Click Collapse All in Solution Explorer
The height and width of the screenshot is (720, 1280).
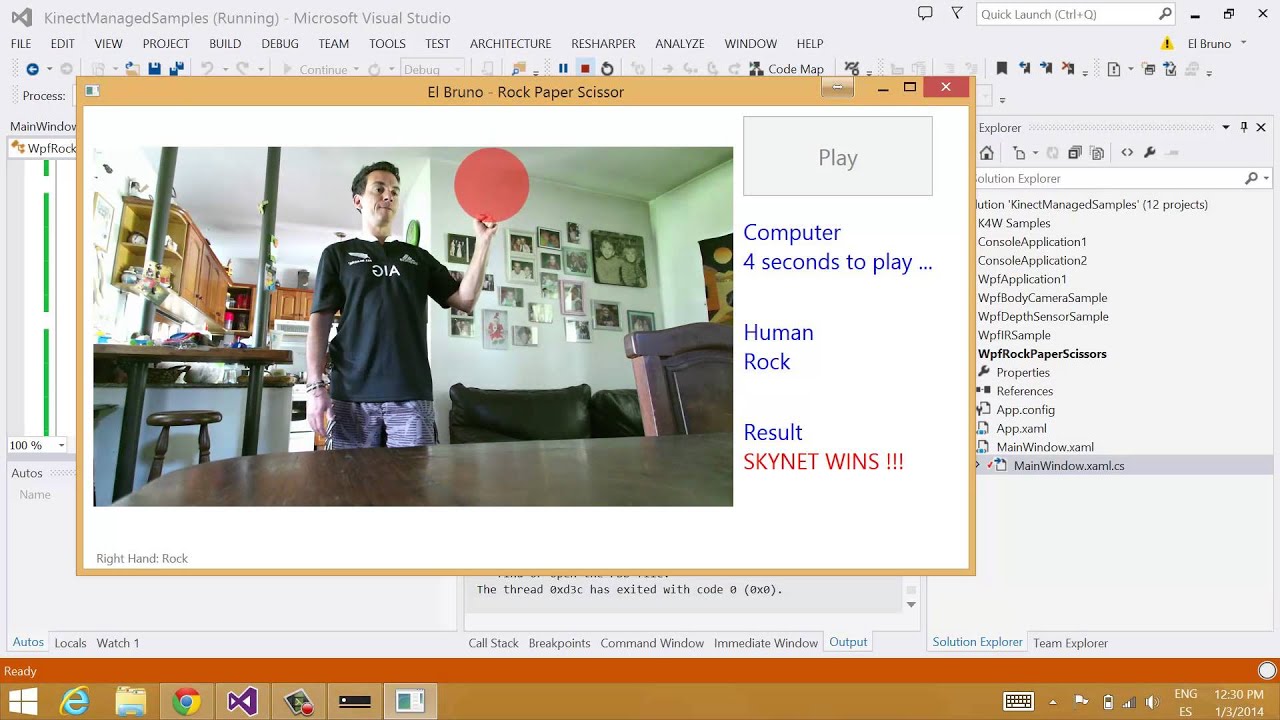point(1075,153)
